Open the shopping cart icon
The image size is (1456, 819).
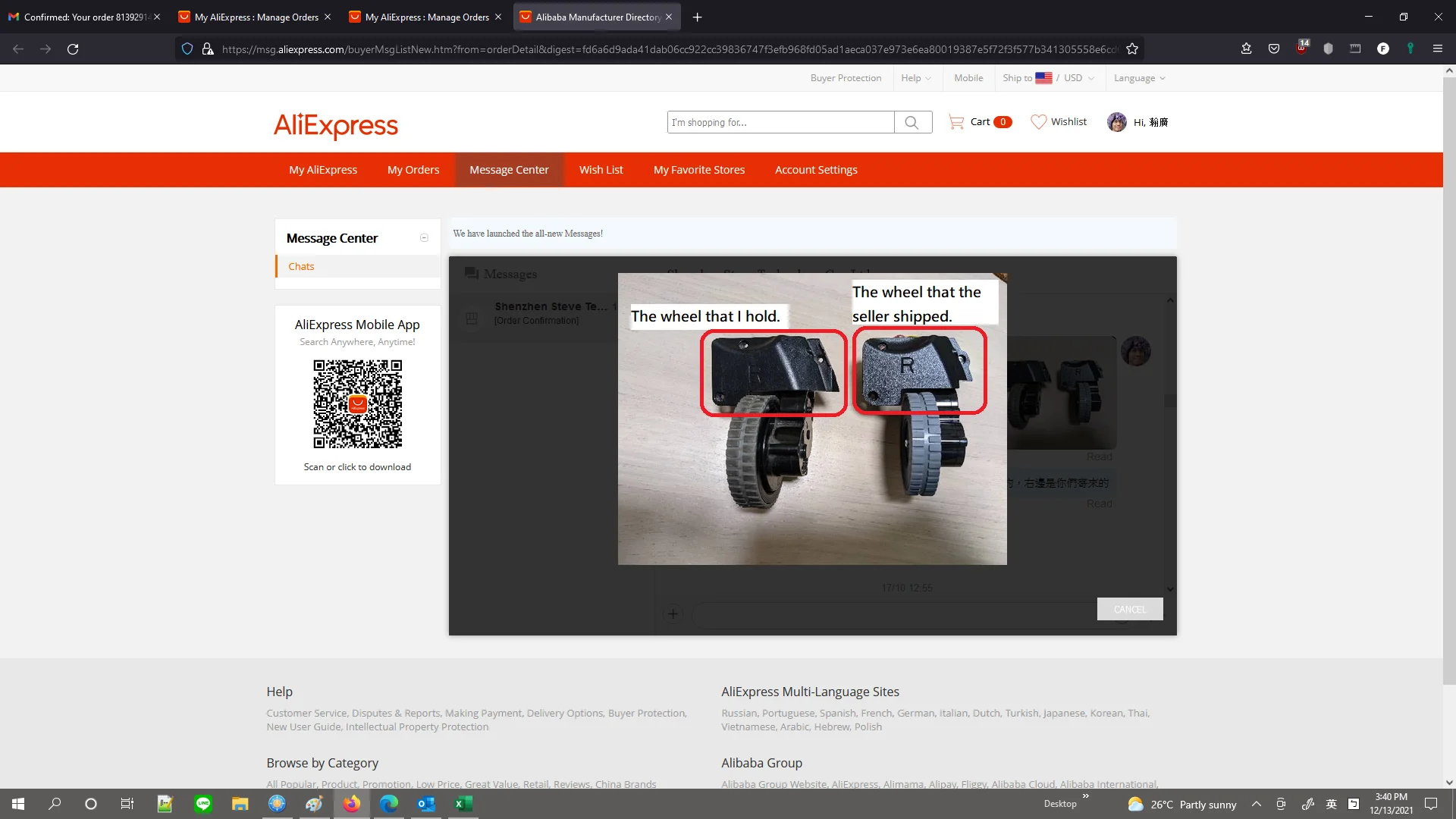click(956, 122)
